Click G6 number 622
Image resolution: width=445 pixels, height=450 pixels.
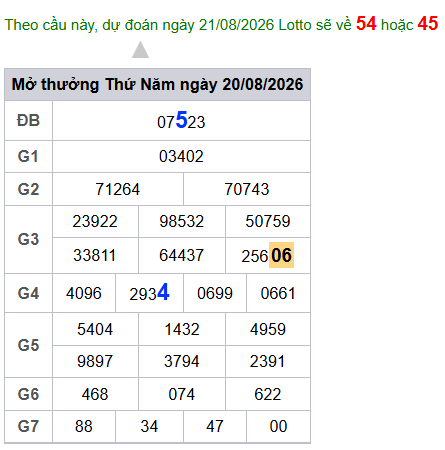tap(268, 394)
